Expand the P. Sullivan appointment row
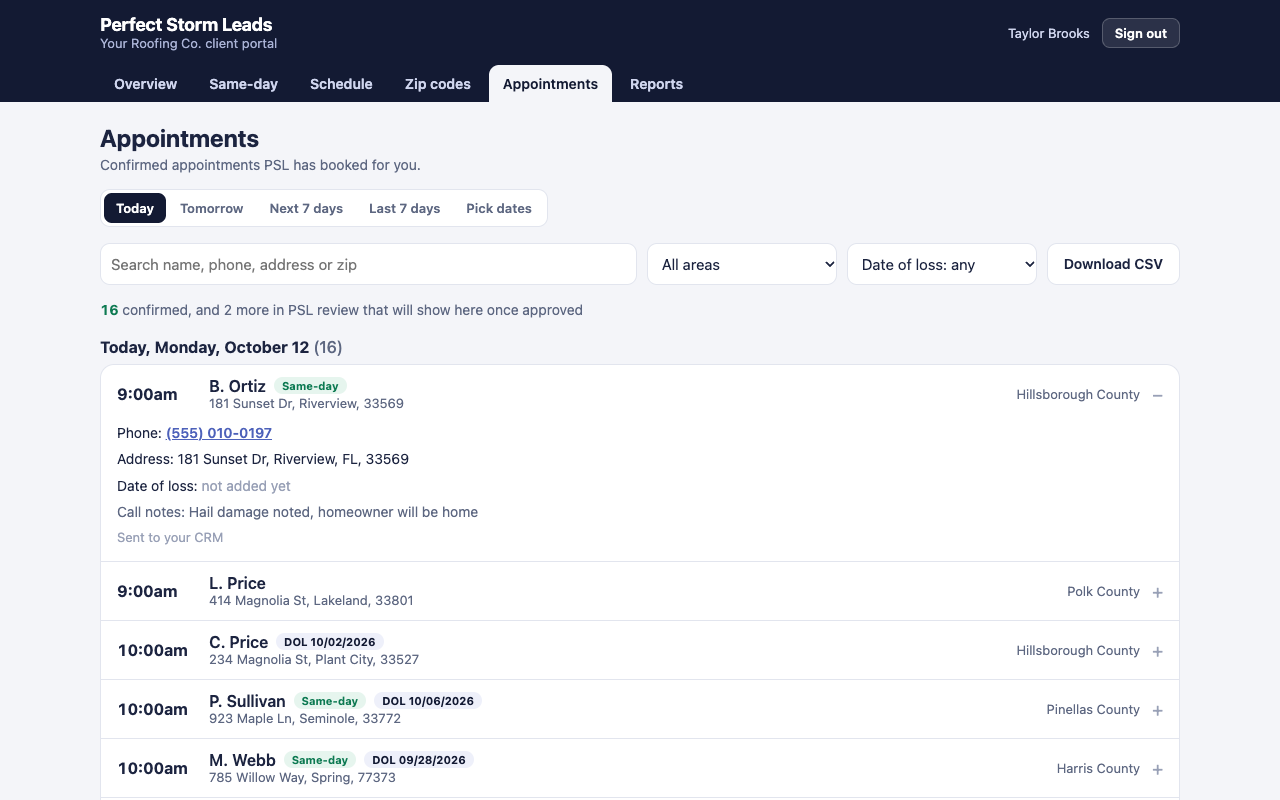 (1157, 710)
